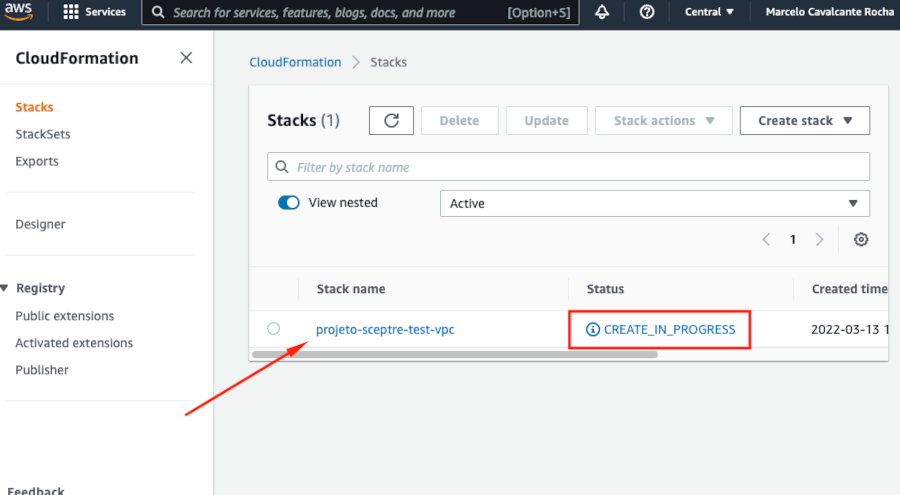Open Exports in the sidebar
The image size is (900, 495).
tap(37, 161)
